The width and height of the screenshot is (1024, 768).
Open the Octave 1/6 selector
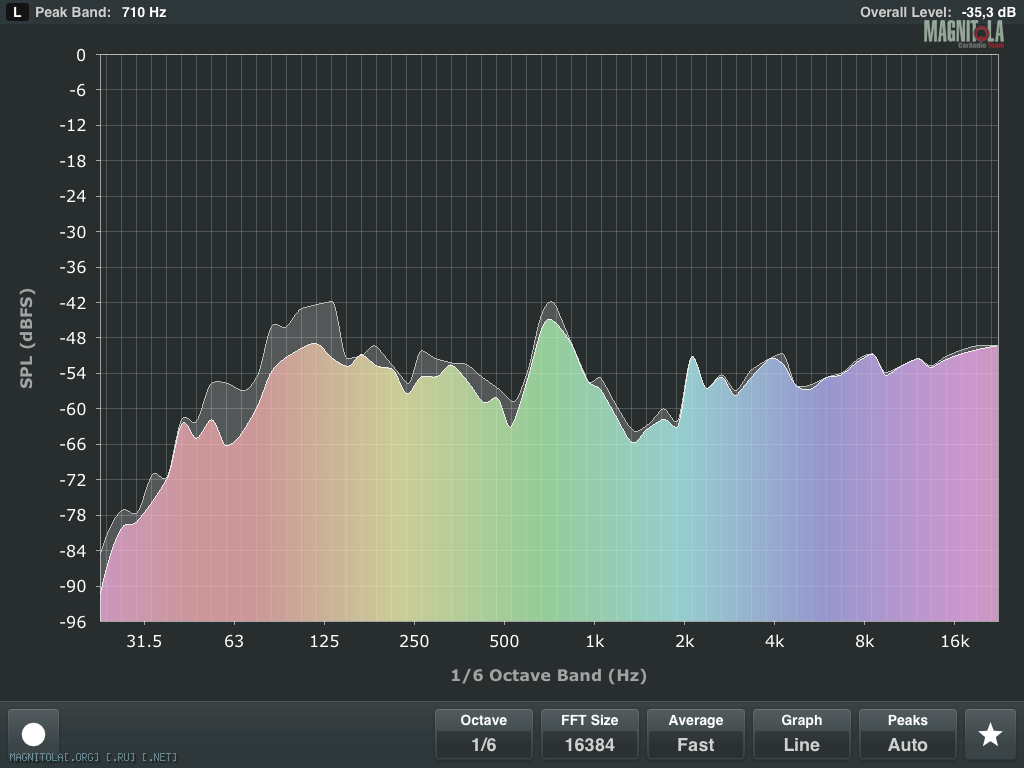point(483,734)
